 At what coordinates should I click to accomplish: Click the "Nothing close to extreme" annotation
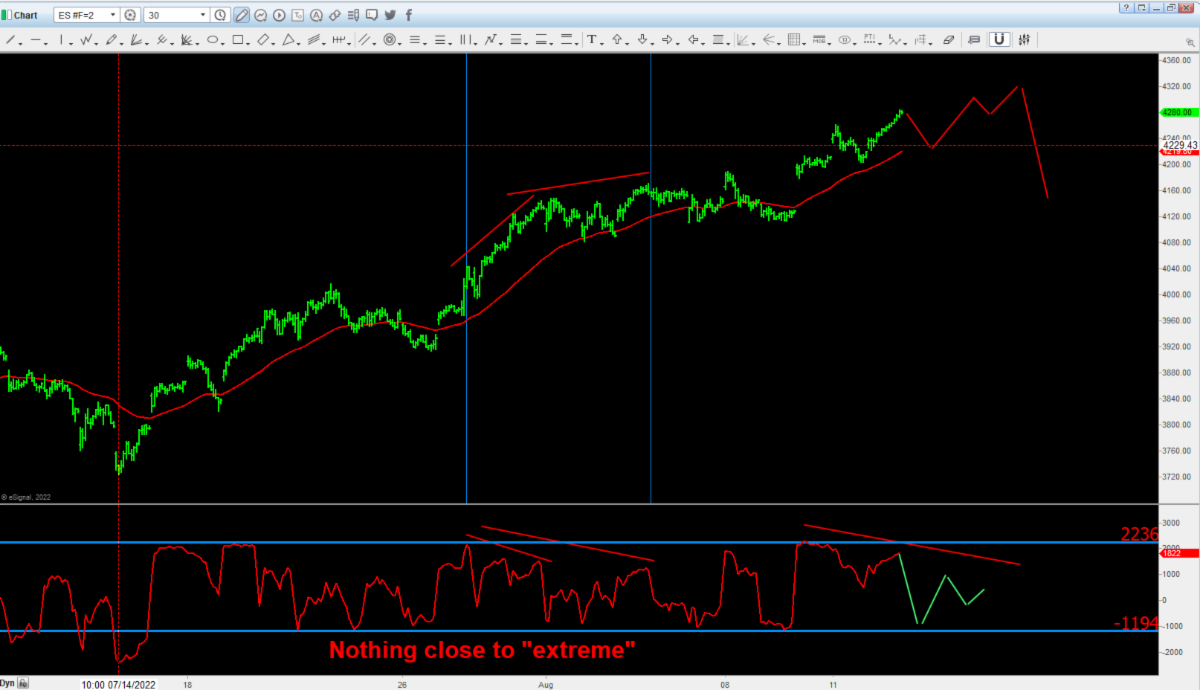coord(483,650)
